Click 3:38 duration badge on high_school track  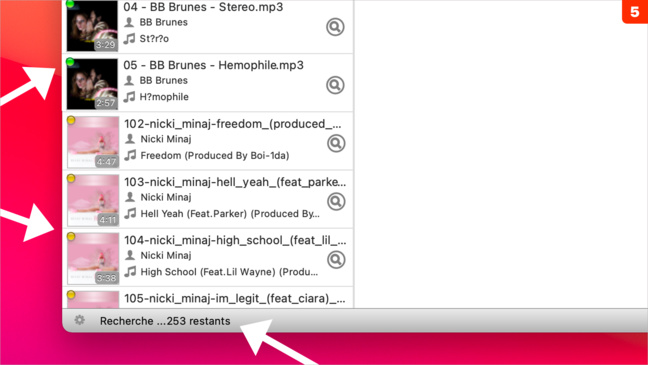pos(106,278)
